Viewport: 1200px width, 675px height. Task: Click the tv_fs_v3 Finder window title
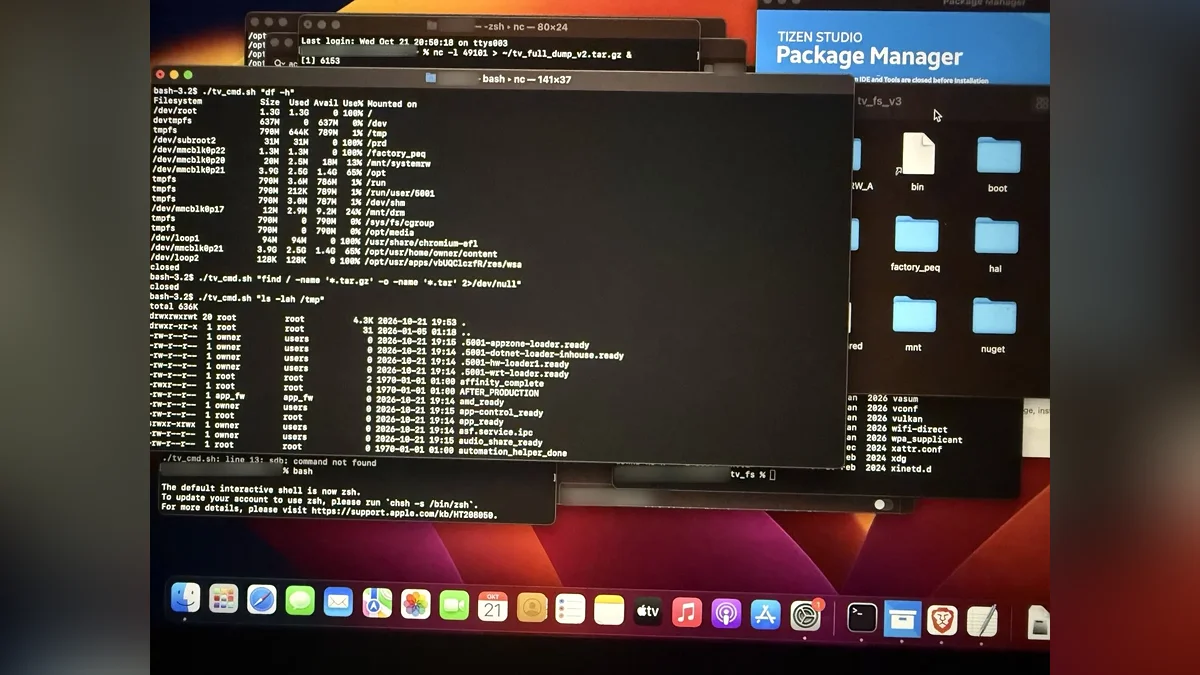879,101
